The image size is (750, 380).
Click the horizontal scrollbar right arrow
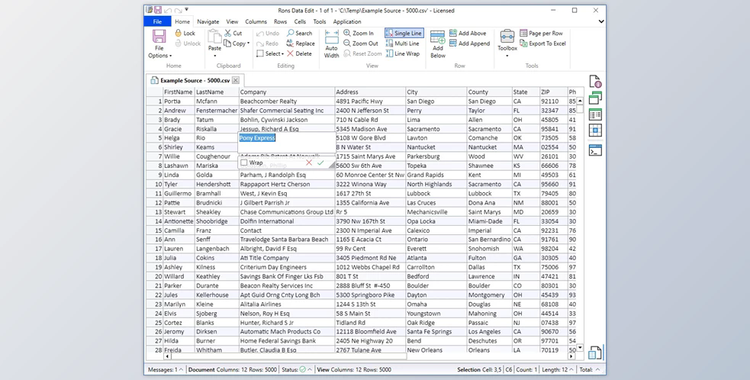(x=571, y=357)
